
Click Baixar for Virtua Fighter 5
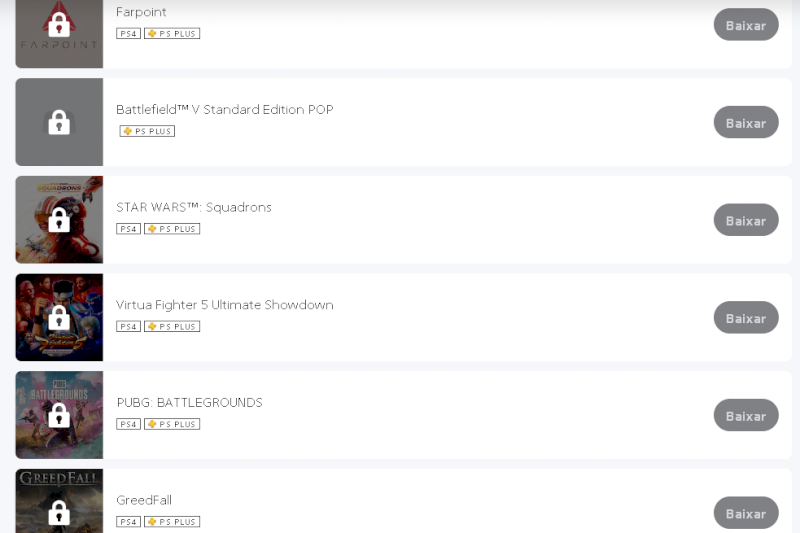(x=746, y=318)
